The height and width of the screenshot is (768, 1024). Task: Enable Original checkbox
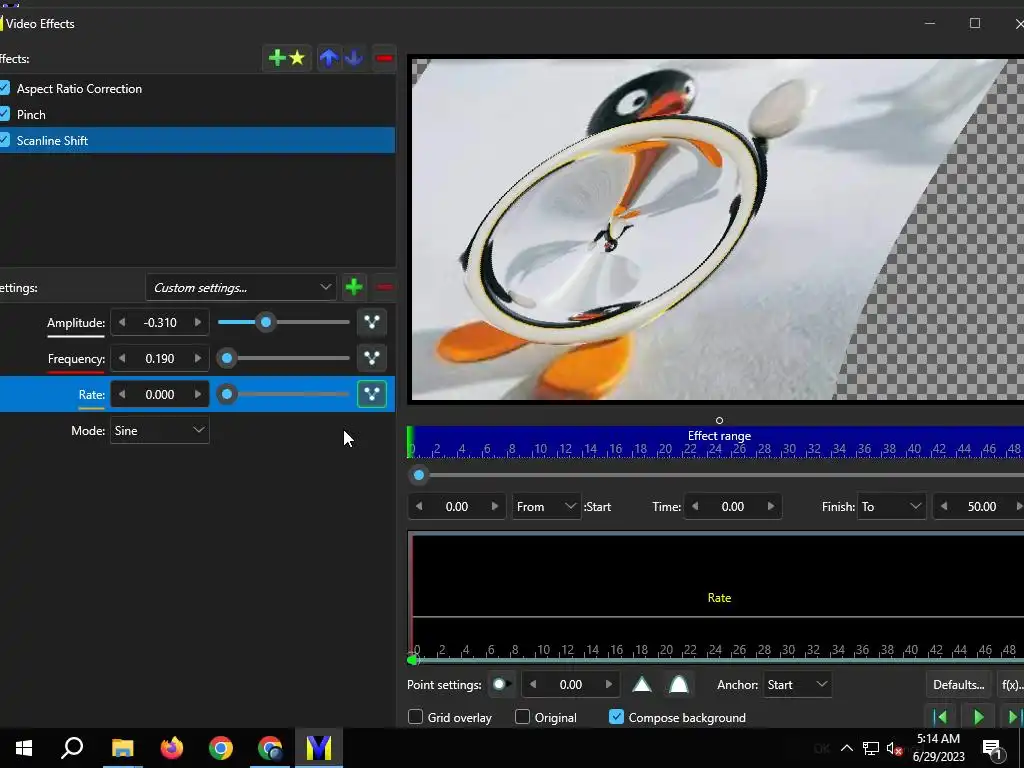point(522,717)
